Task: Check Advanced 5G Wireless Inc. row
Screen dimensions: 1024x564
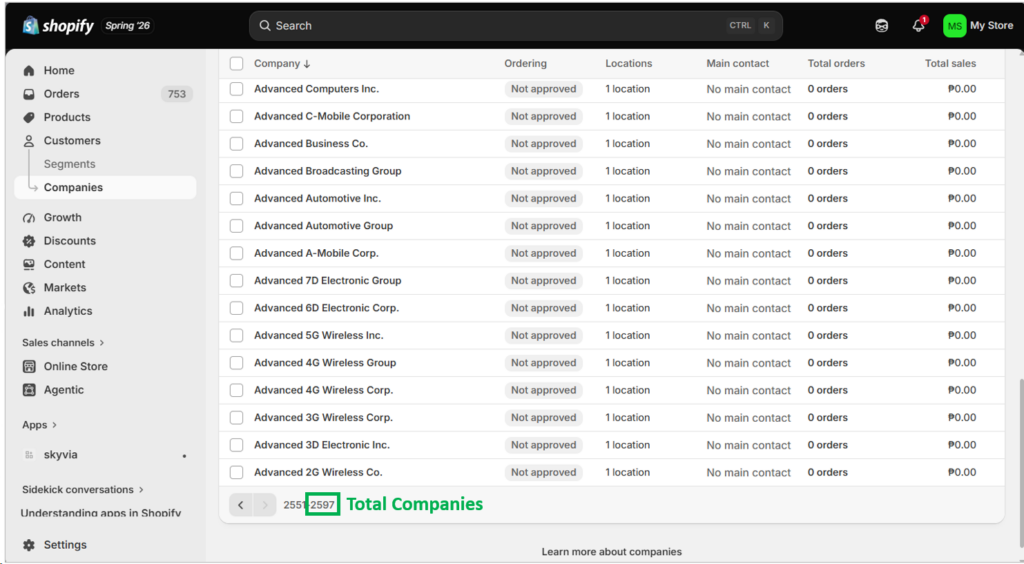Action: (x=236, y=336)
